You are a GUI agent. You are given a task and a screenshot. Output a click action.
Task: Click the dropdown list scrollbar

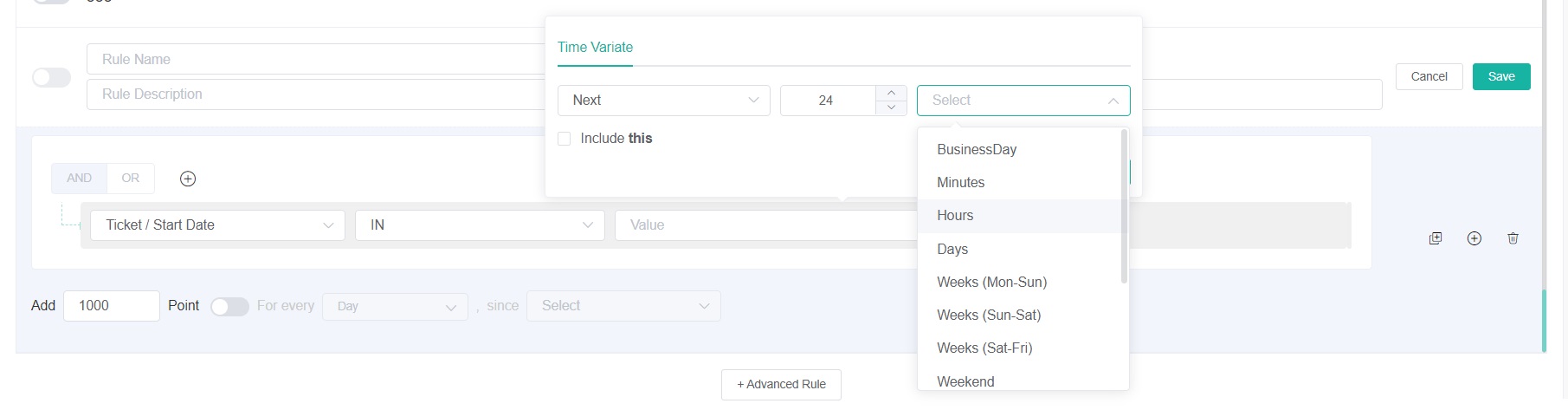click(1124, 206)
